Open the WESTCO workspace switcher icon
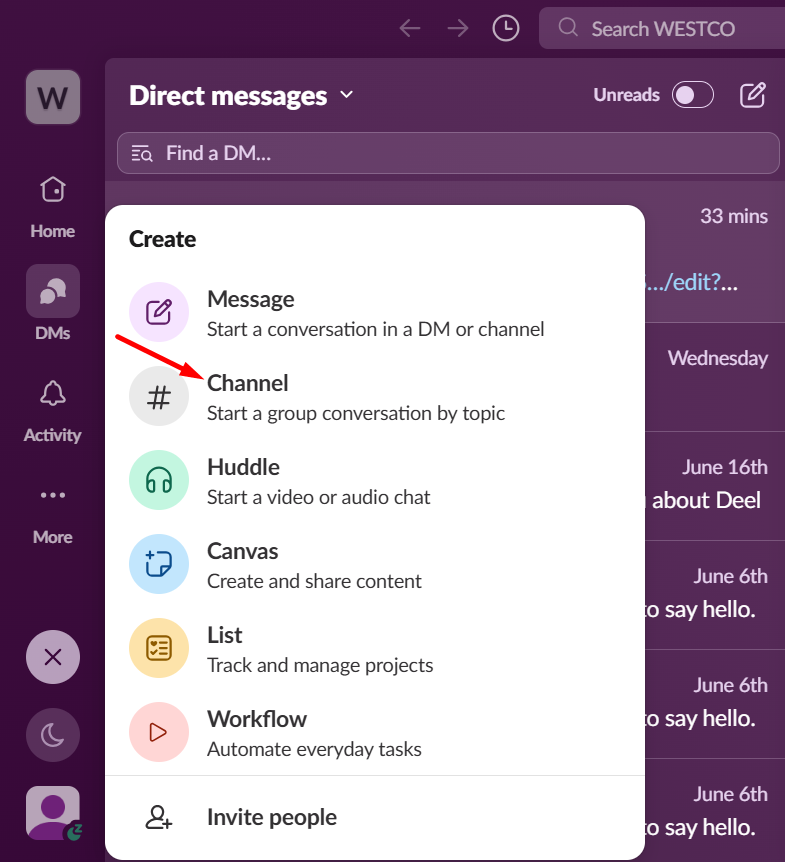 click(x=53, y=97)
